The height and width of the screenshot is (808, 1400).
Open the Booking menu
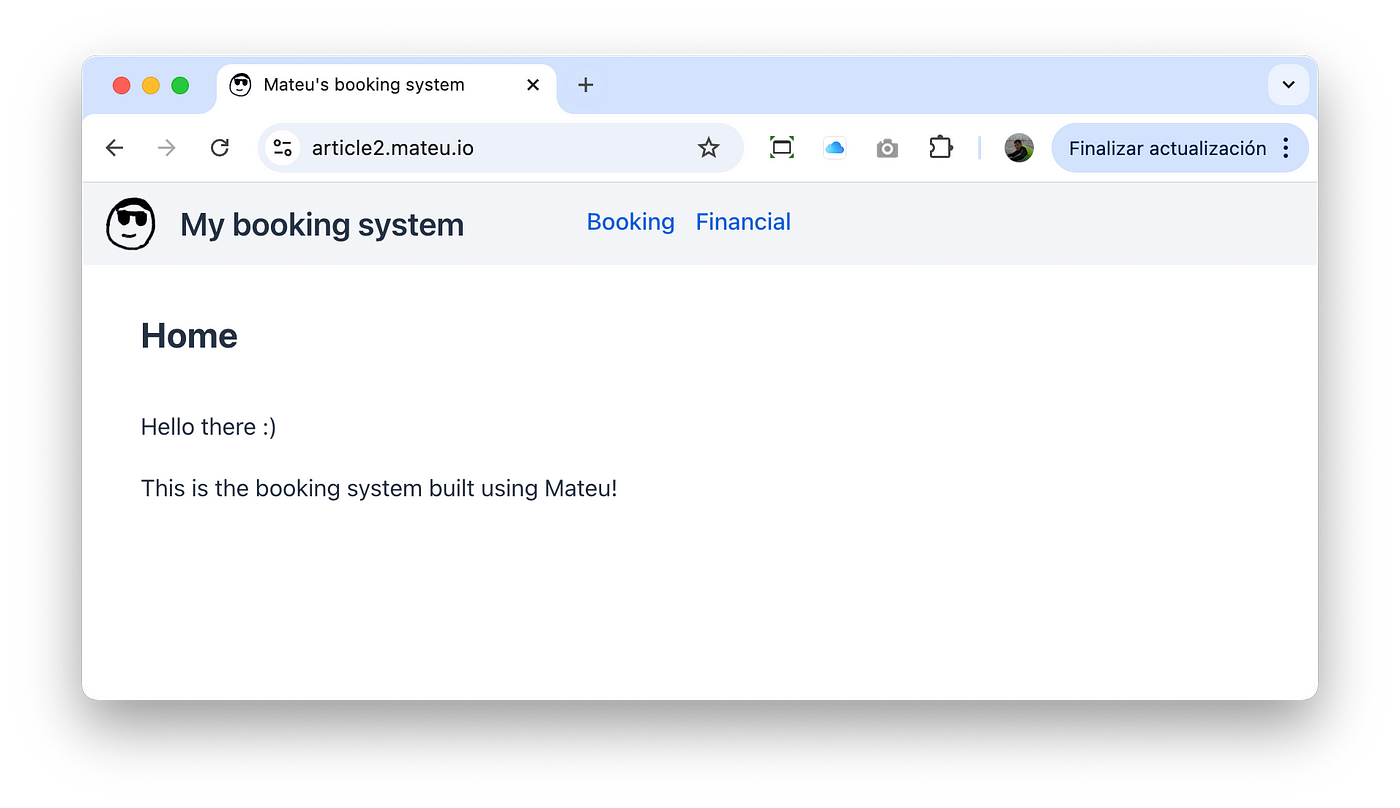pos(631,222)
